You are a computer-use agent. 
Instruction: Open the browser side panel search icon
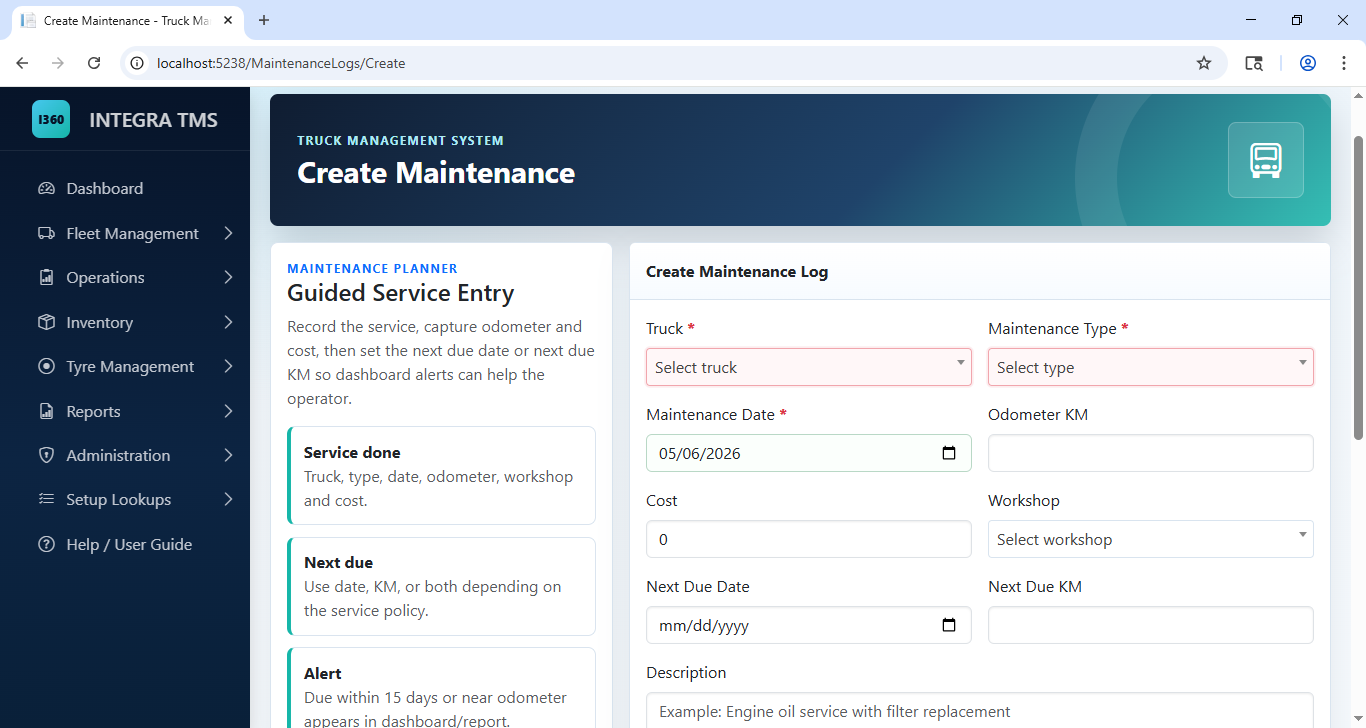coord(1254,63)
